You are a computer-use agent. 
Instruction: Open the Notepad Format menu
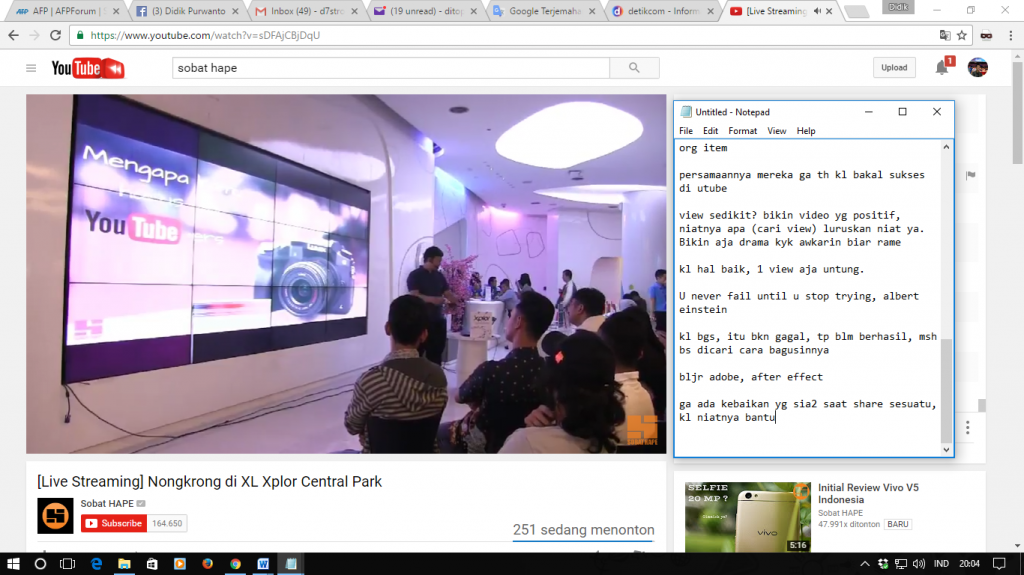(x=743, y=131)
